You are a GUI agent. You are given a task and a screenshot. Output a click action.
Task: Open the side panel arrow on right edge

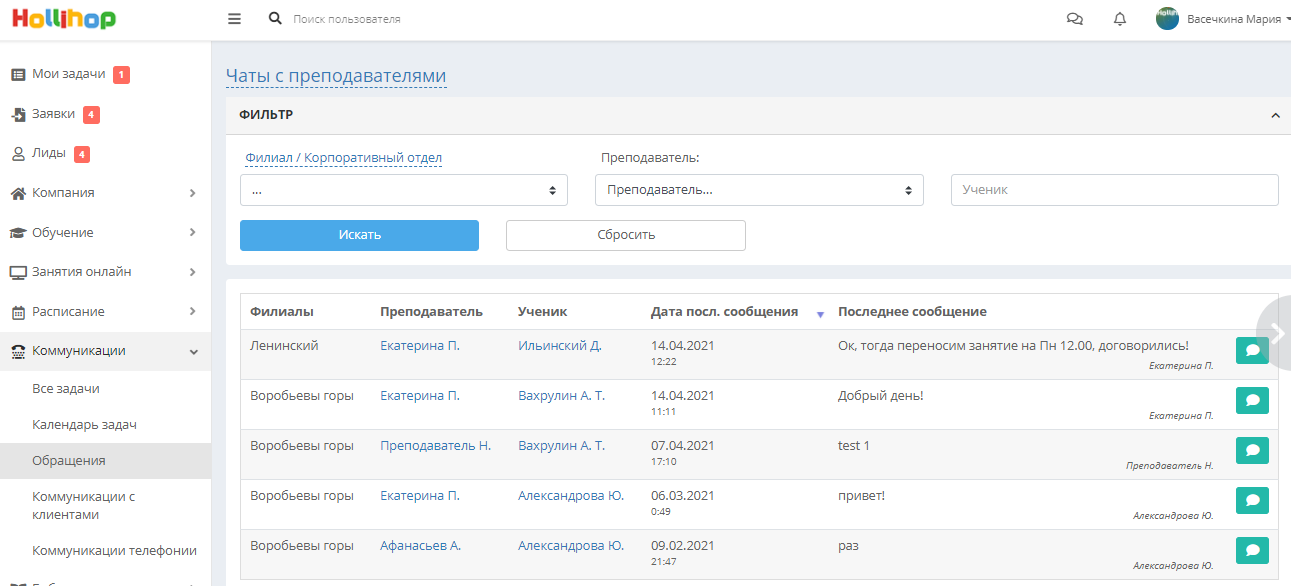1274,334
